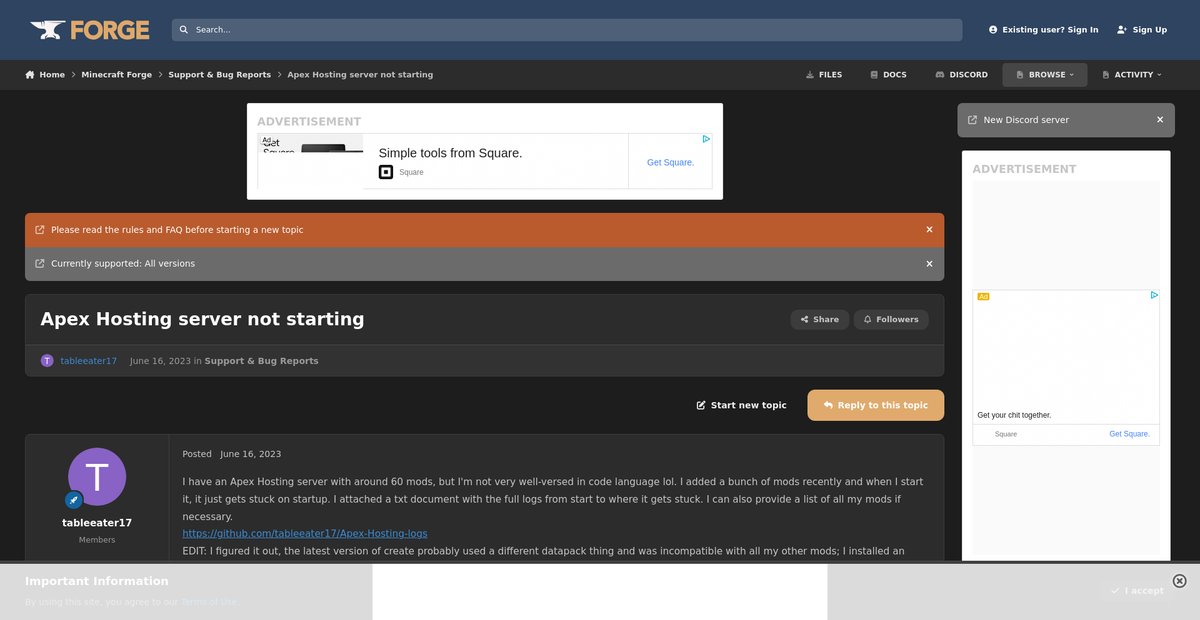Close the bottom overlay with X icon

click(x=1179, y=581)
